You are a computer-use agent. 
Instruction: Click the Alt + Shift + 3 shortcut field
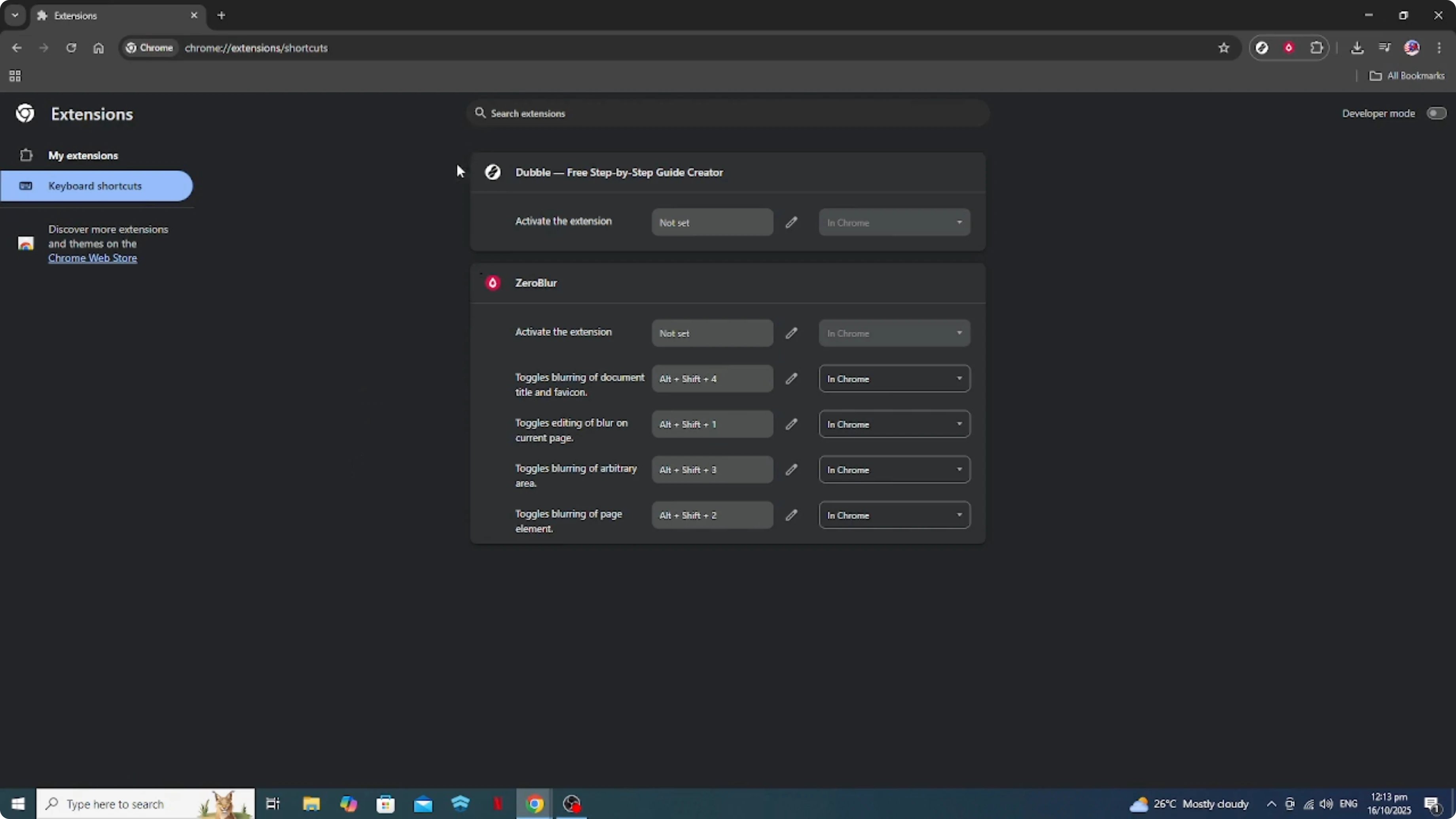(x=712, y=469)
